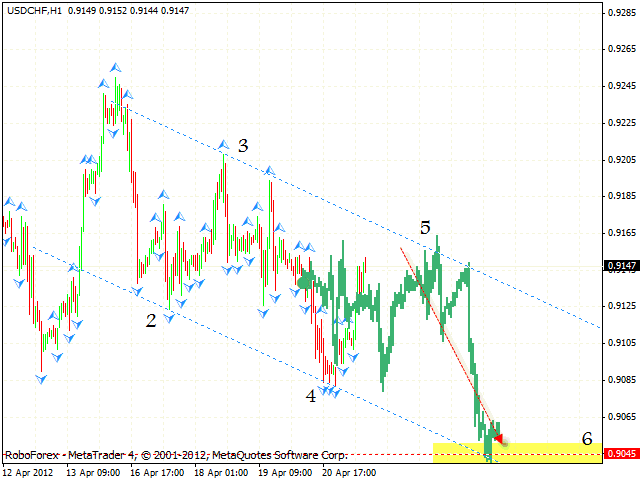
Task: Click the red 0.9045 price level tag
Action: (618, 454)
